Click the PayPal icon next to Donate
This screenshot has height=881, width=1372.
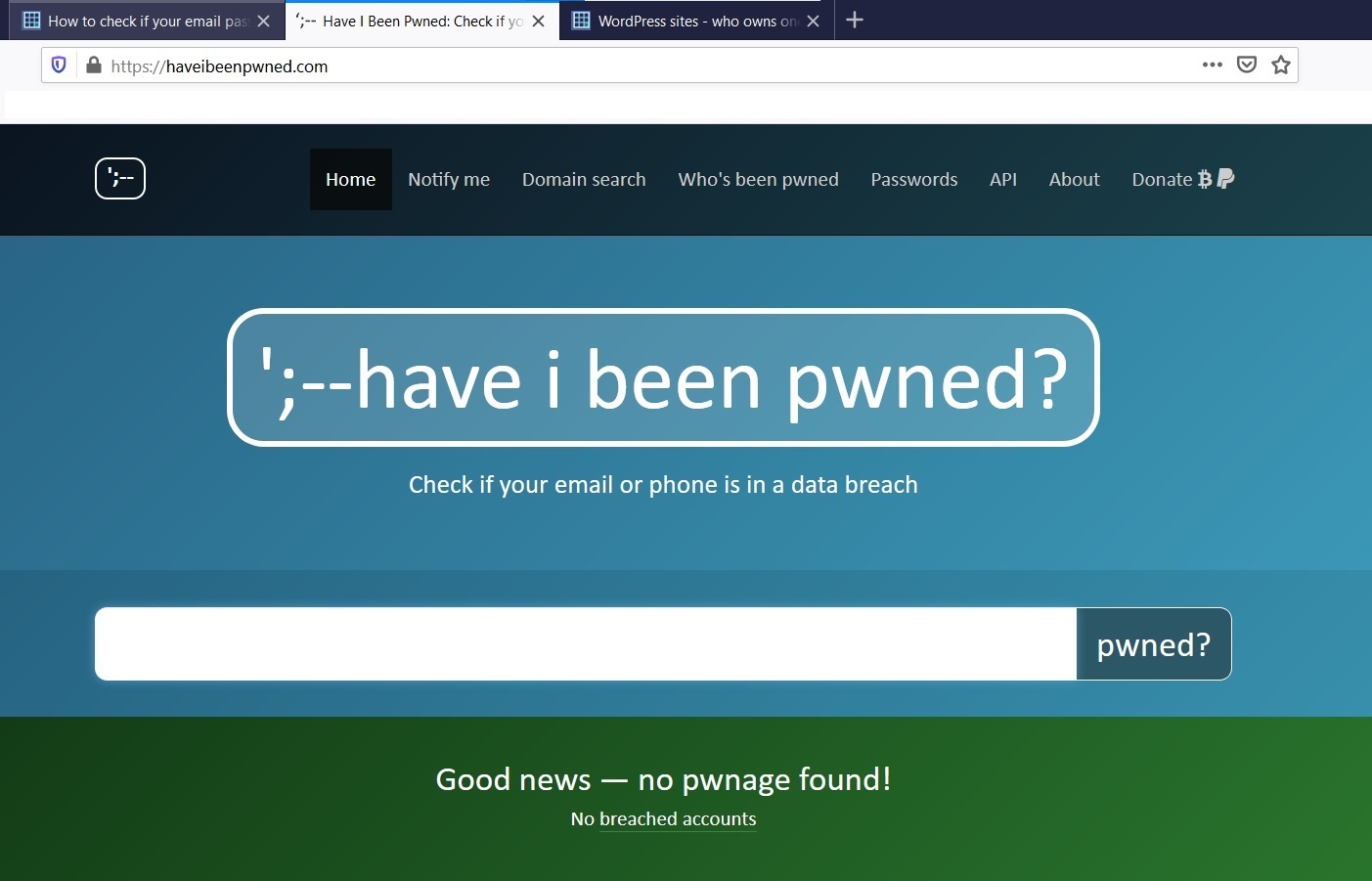coord(1225,178)
